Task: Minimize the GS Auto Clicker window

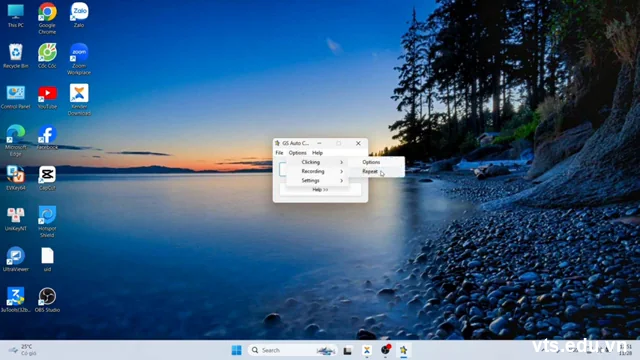Action: point(319,143)
